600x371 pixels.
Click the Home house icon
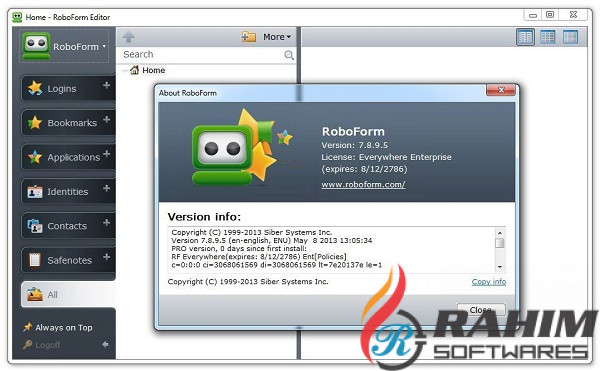134,70
